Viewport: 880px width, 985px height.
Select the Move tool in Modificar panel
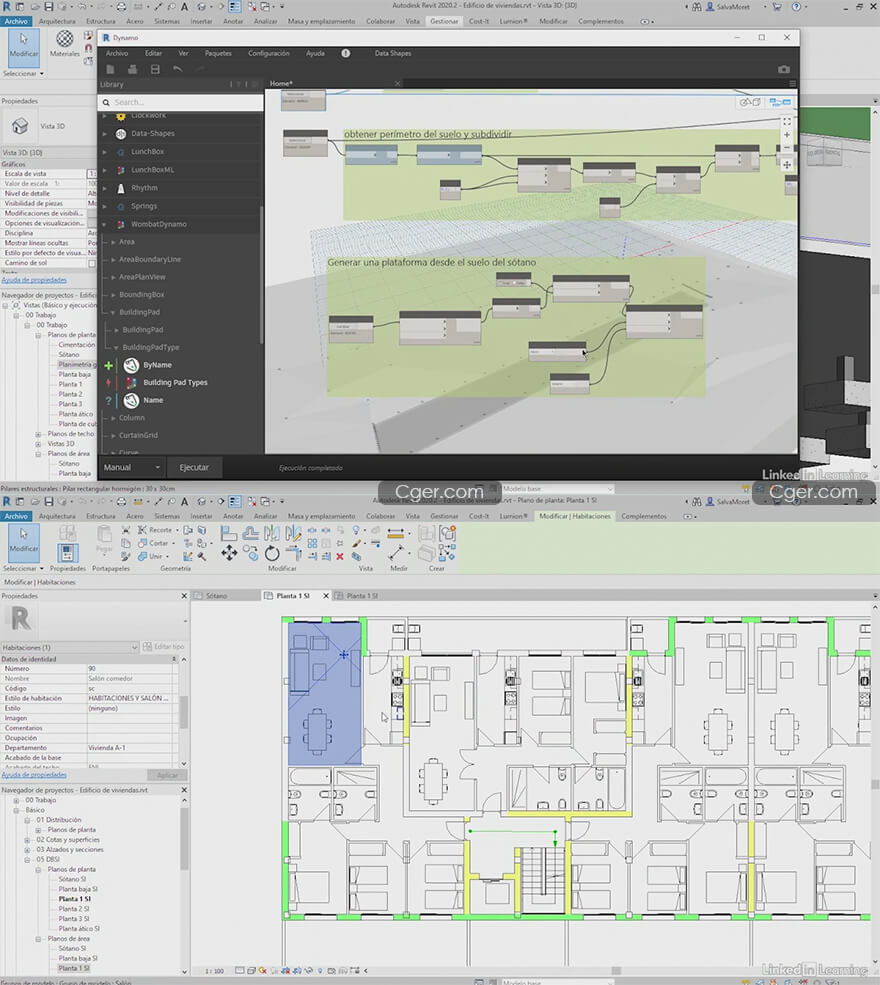point(229,553)
